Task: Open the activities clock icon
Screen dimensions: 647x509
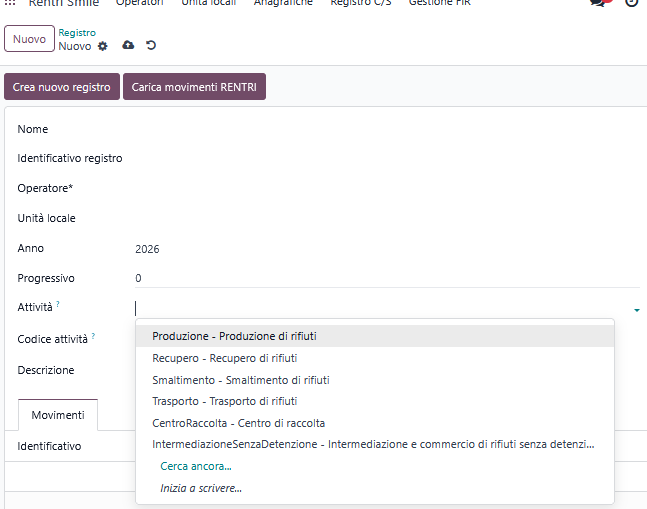Action: pos(632,2)
